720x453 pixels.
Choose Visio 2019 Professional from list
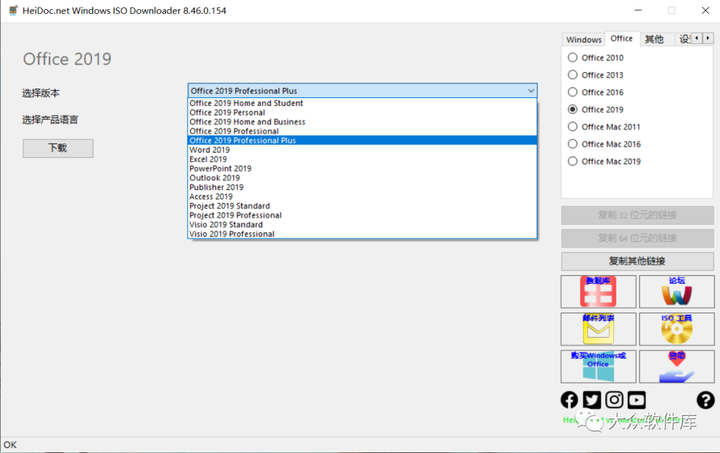[x=362, y=234]
